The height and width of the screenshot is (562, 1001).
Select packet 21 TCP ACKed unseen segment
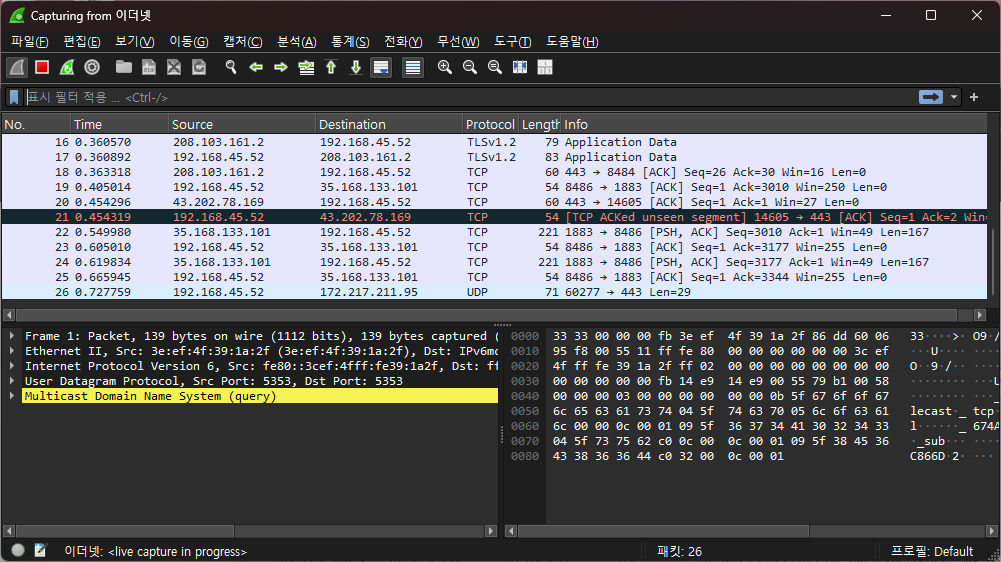(494, 217)
